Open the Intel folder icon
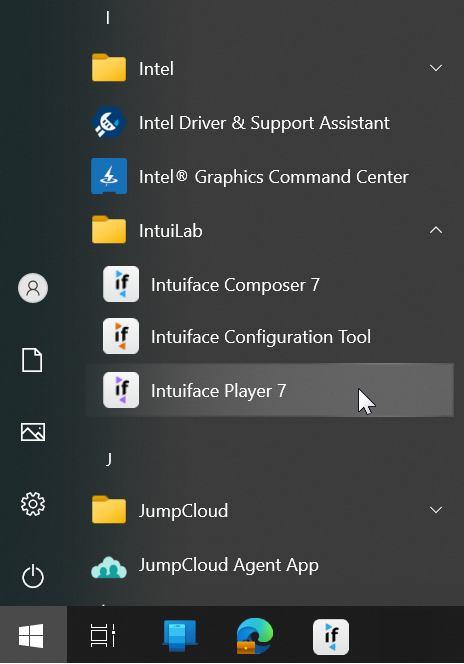 click(x=109, y=68)
